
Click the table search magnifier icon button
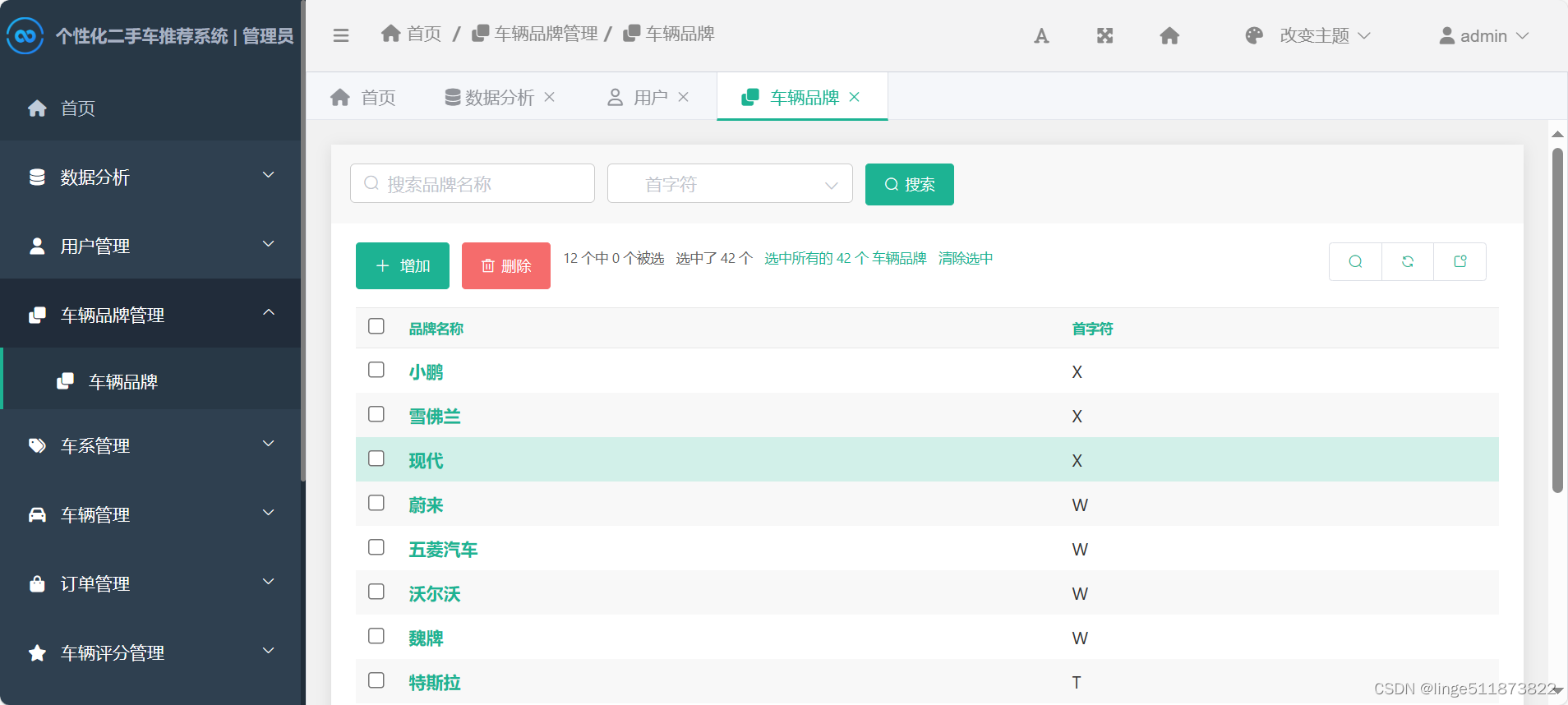coord(1355,261)
